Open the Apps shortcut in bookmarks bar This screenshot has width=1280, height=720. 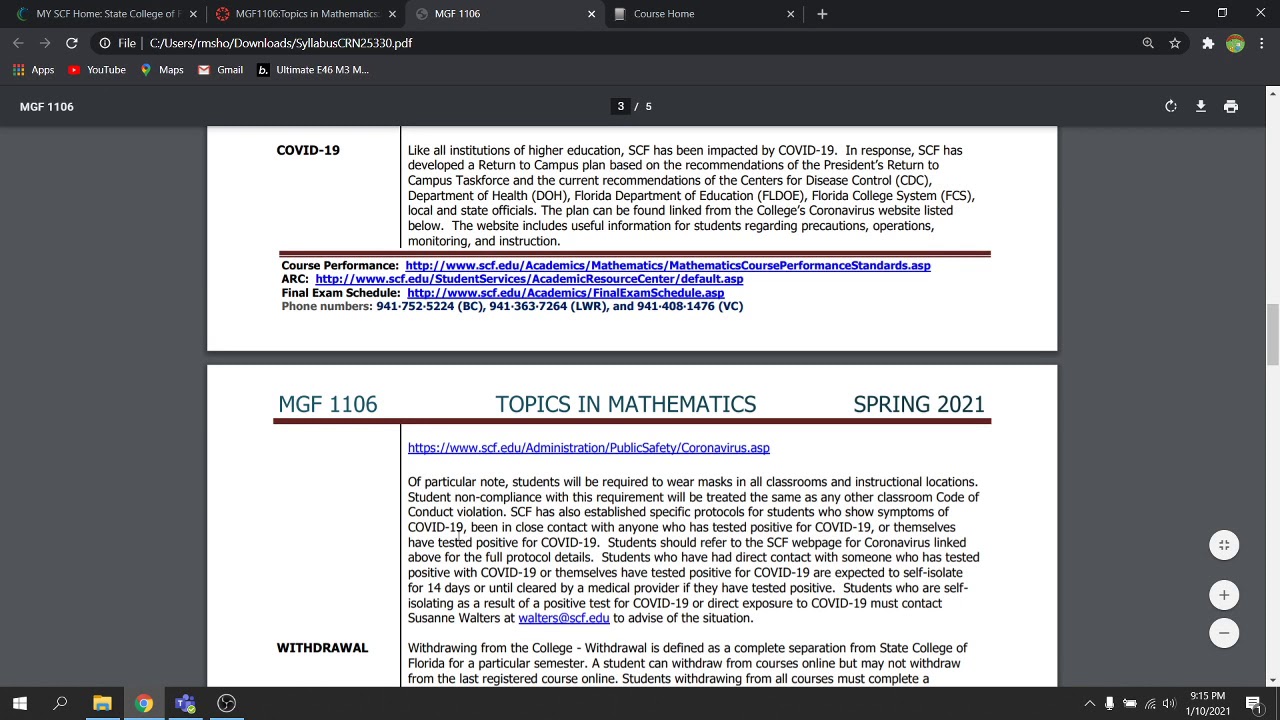34,70
